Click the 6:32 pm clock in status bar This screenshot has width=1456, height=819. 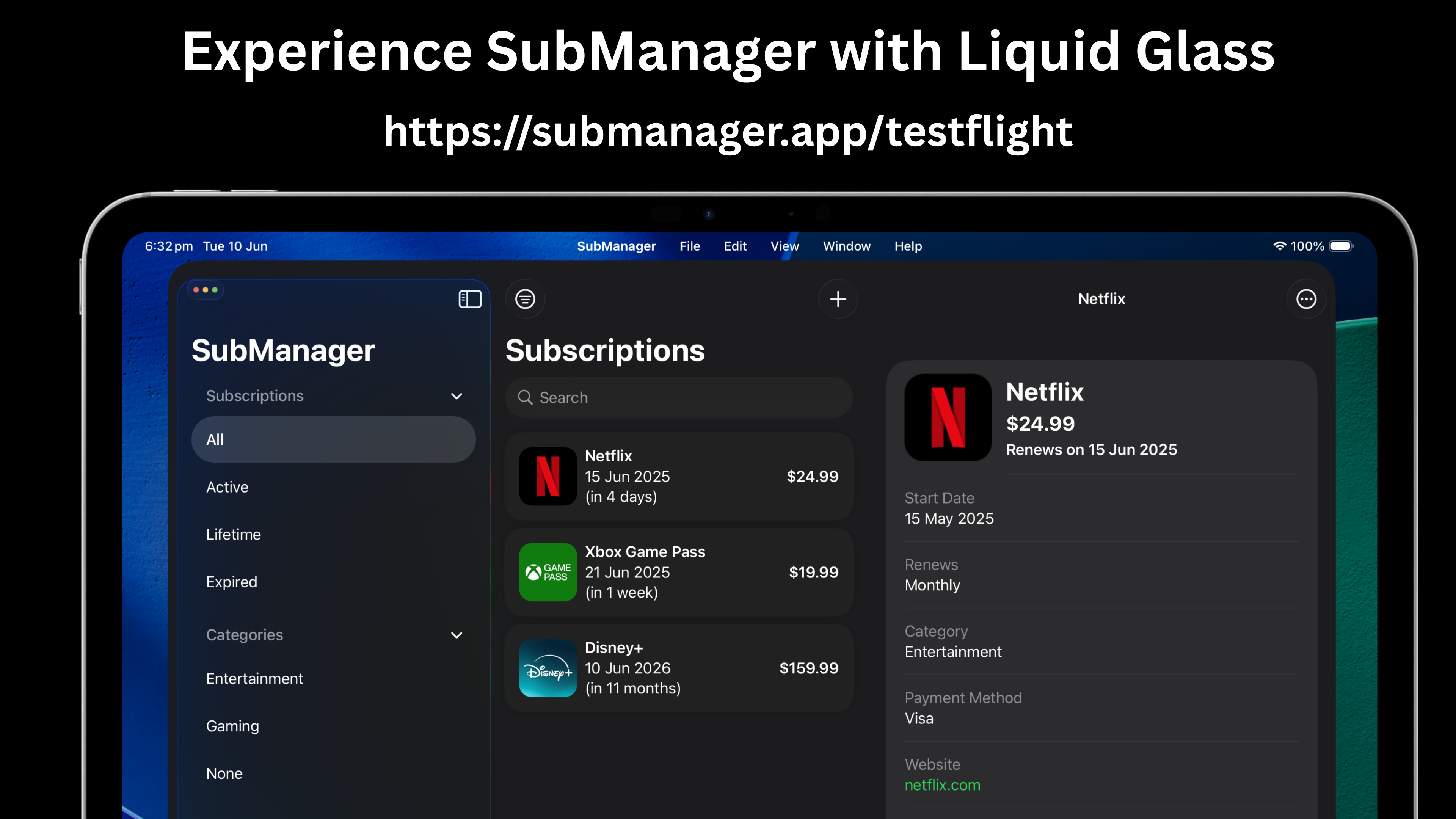(x=169, y=246)
